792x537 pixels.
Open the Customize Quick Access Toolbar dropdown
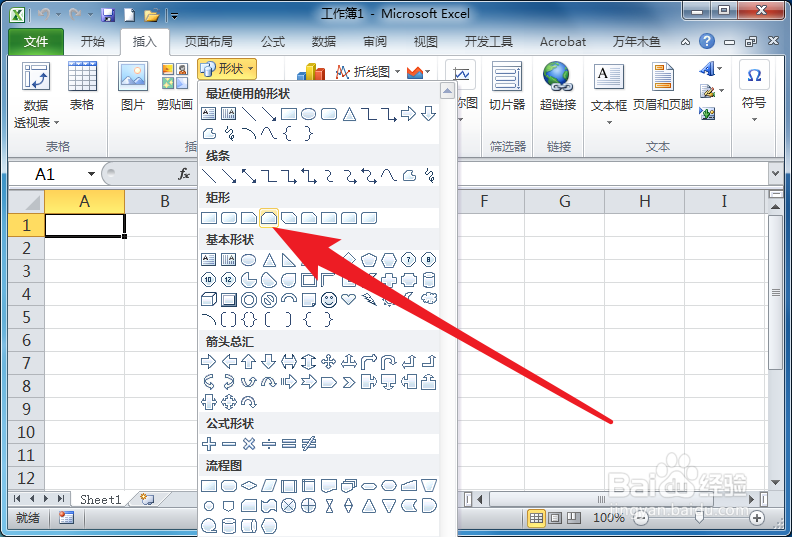pyautogui.click(x=174, y=16)
